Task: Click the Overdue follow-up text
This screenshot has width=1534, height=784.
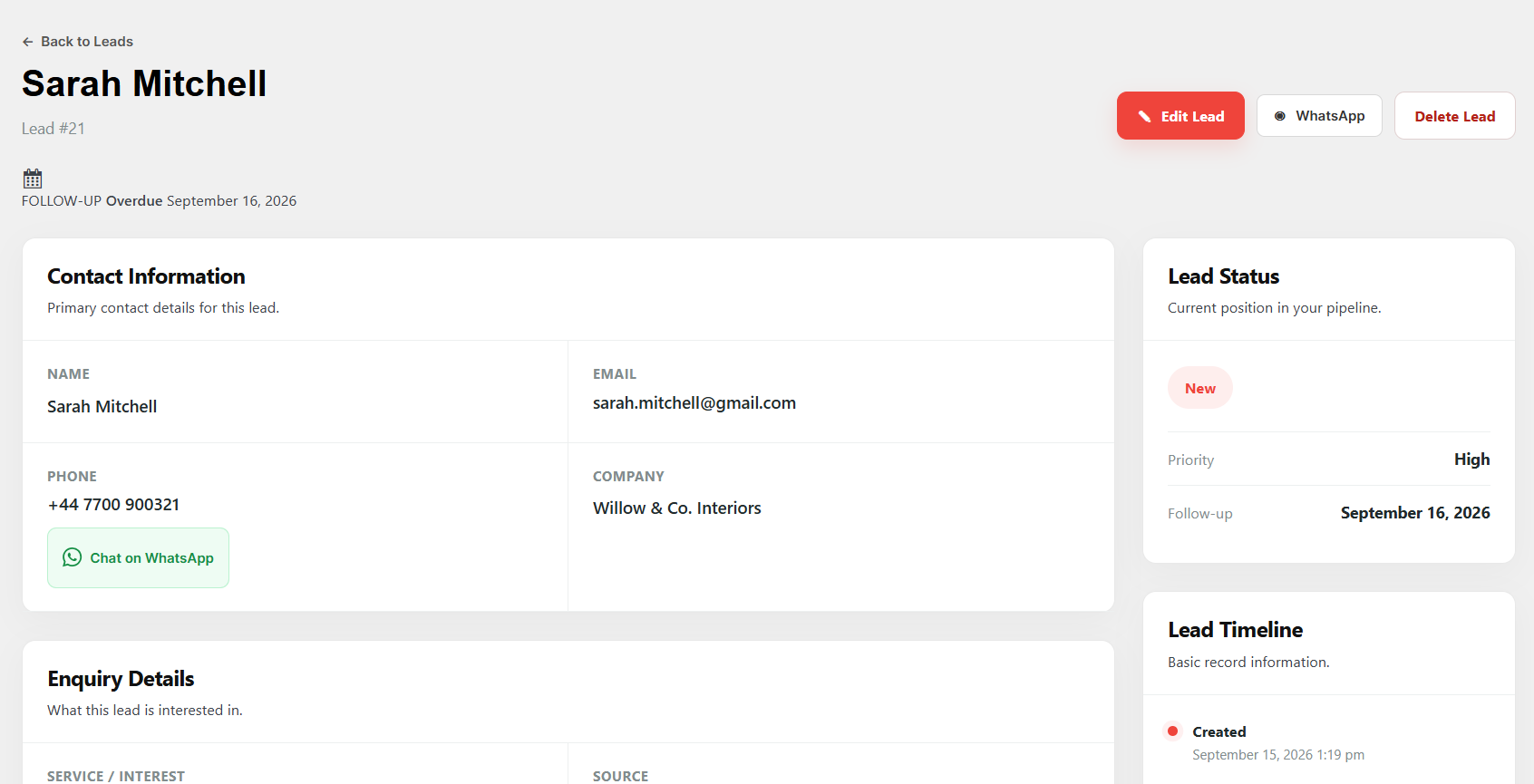Action: click(134, 201)
